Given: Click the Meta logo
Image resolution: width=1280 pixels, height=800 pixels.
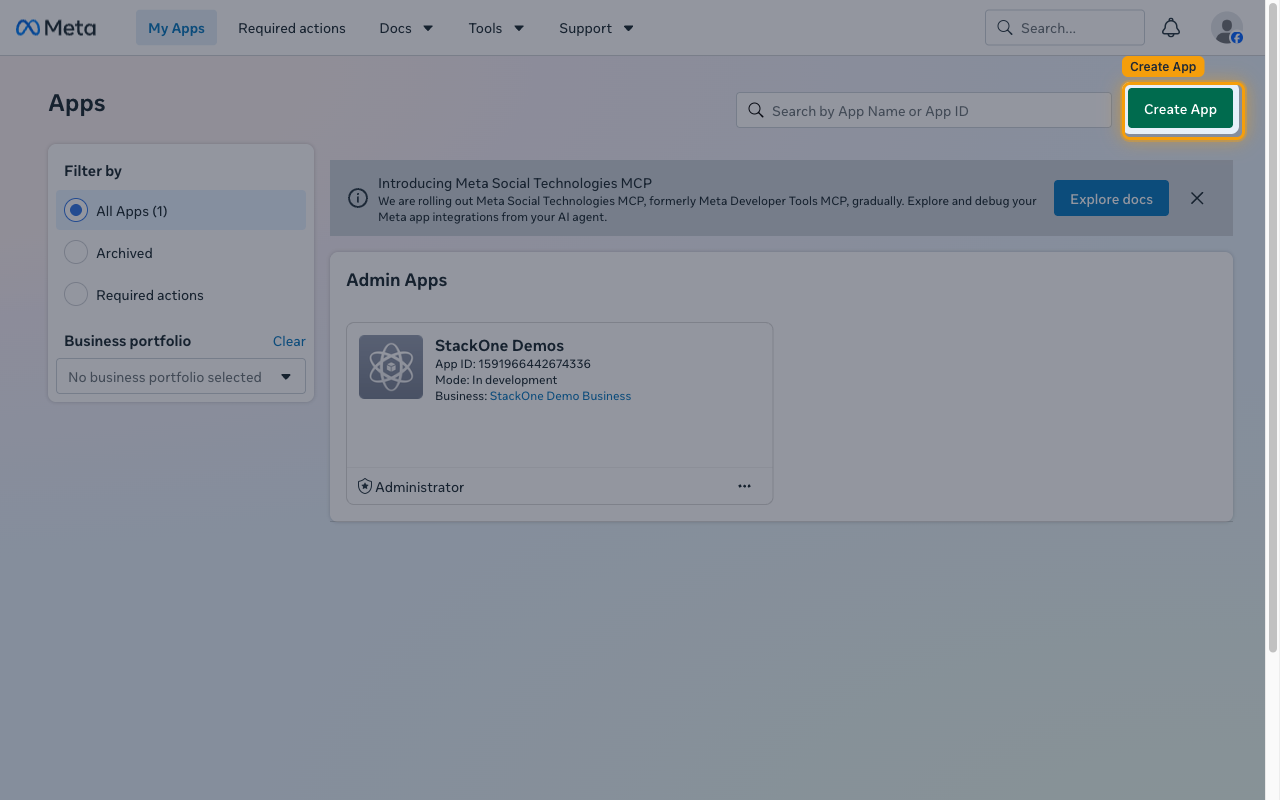Looking at the screenshot, I should point(56,28).
